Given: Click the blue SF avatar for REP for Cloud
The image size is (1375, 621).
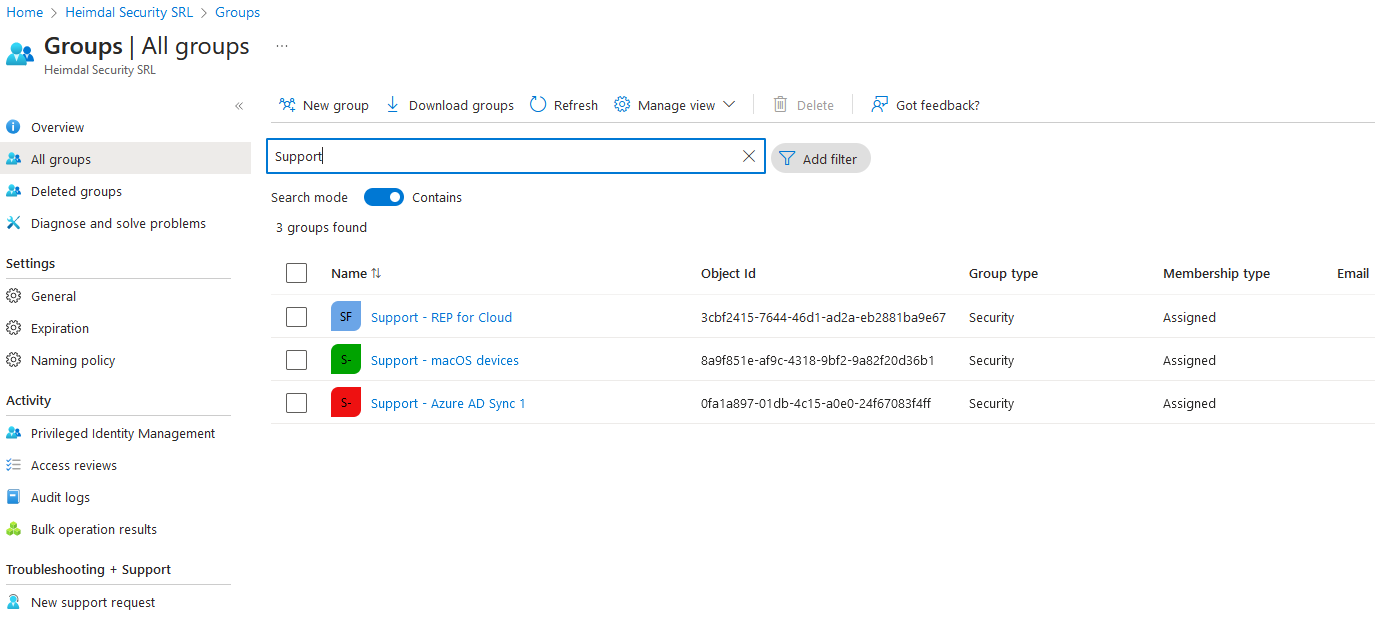Looking at the screenshot, I should 346,317.
